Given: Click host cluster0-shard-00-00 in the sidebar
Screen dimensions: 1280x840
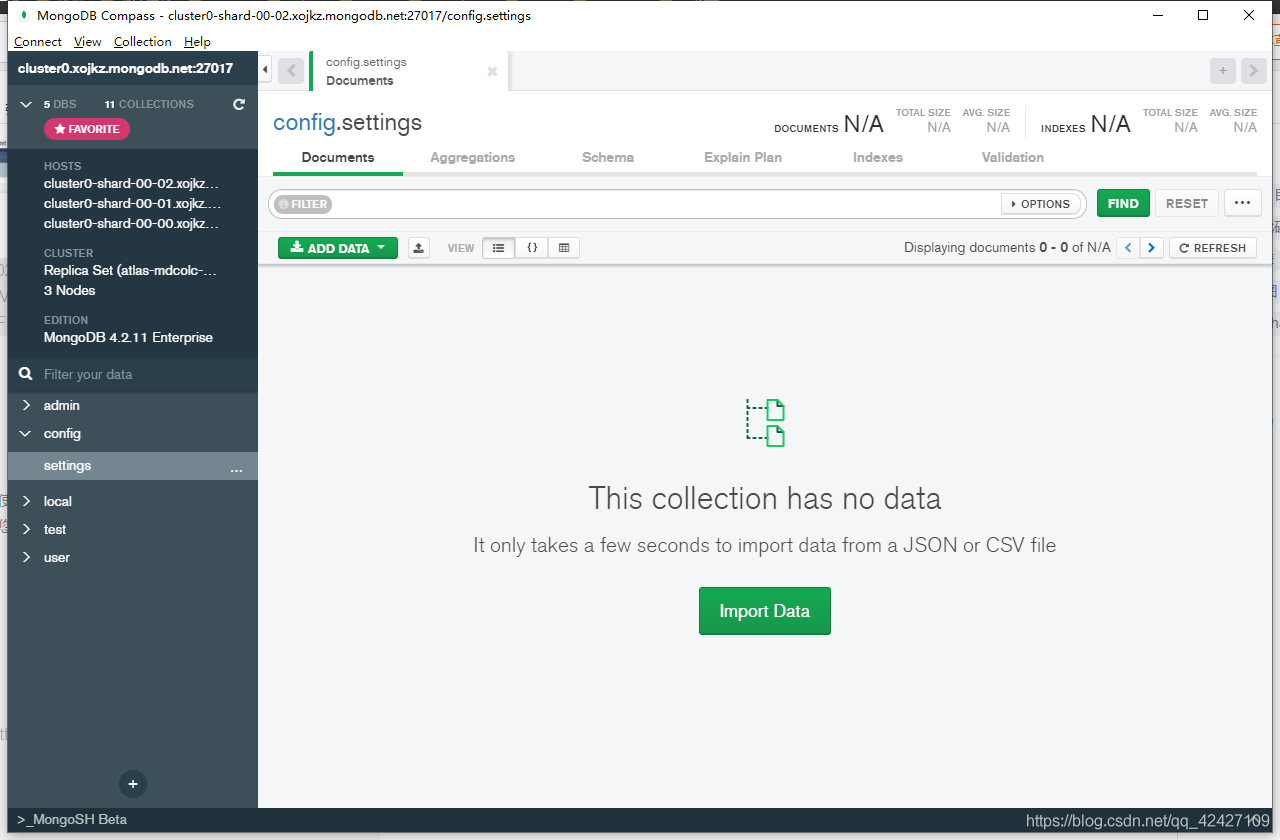Looking at the screenshot, I should pos(131,224).
